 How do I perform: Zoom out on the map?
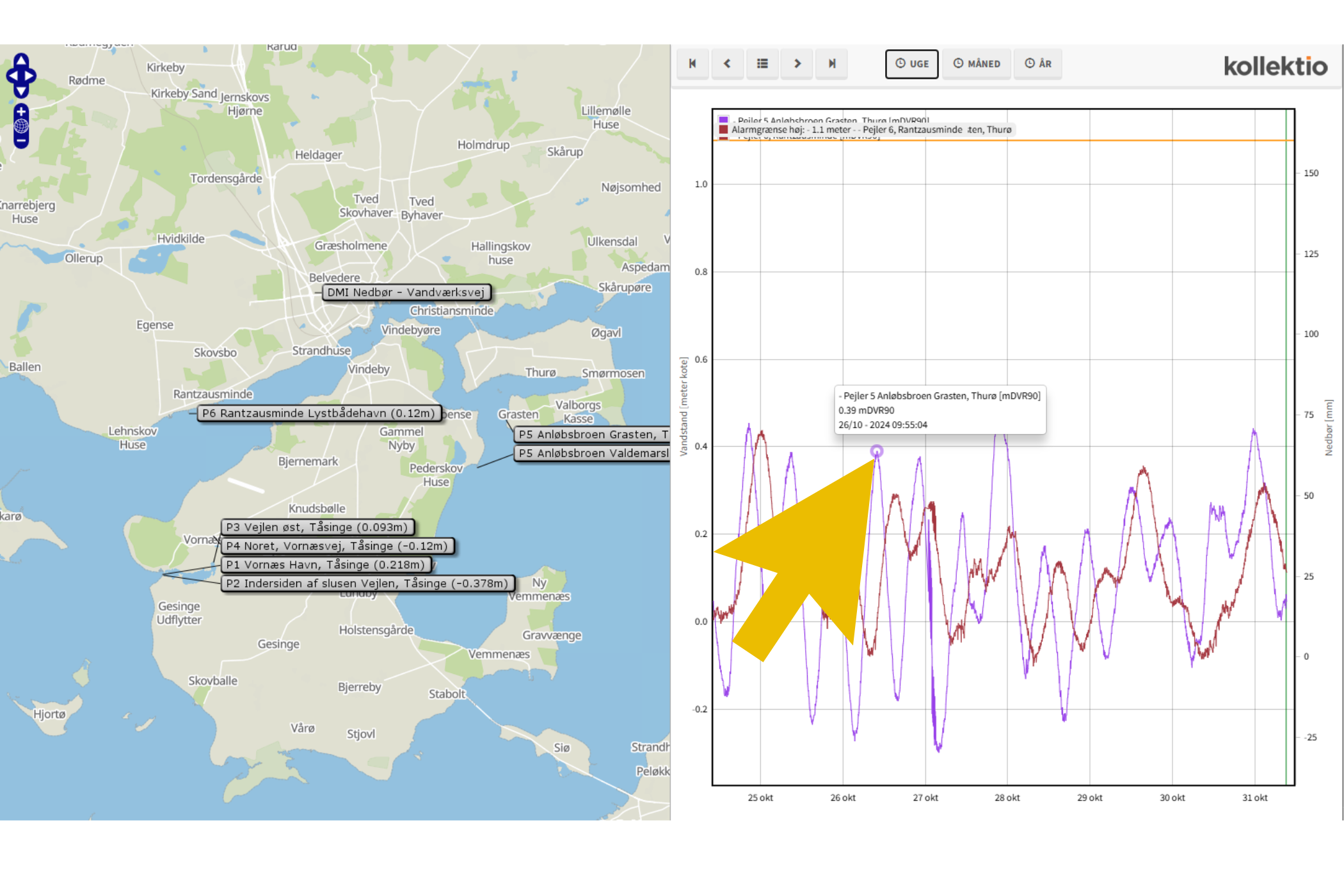click(x=21, y=141)
